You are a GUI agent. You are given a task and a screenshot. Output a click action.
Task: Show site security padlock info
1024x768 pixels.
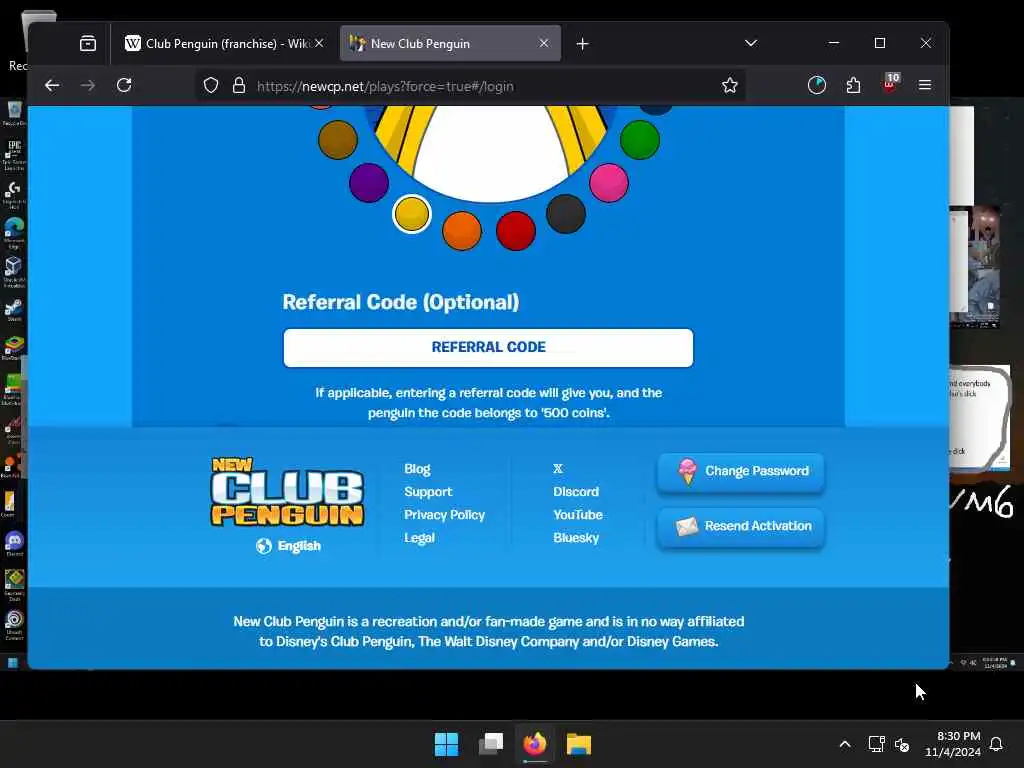(x=239, y=86)
